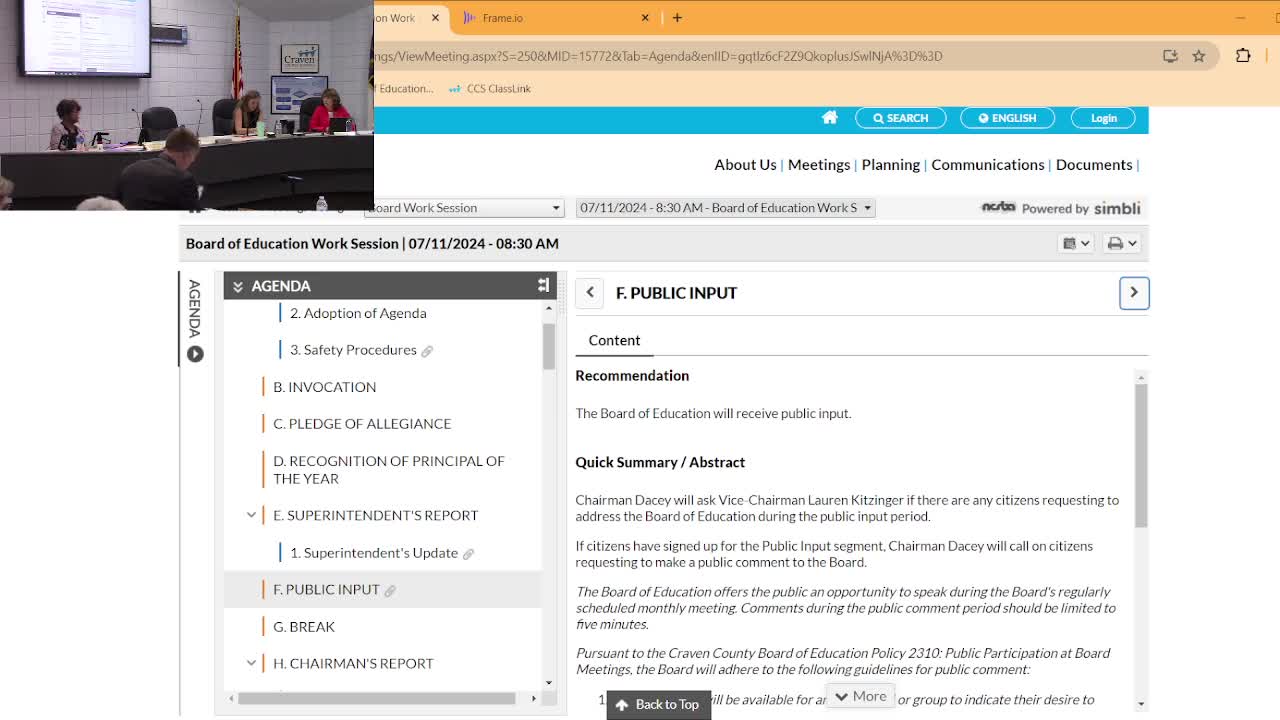The image size is (1280, 720).
Task: Open a new browser tab
Action: (677, 18)
